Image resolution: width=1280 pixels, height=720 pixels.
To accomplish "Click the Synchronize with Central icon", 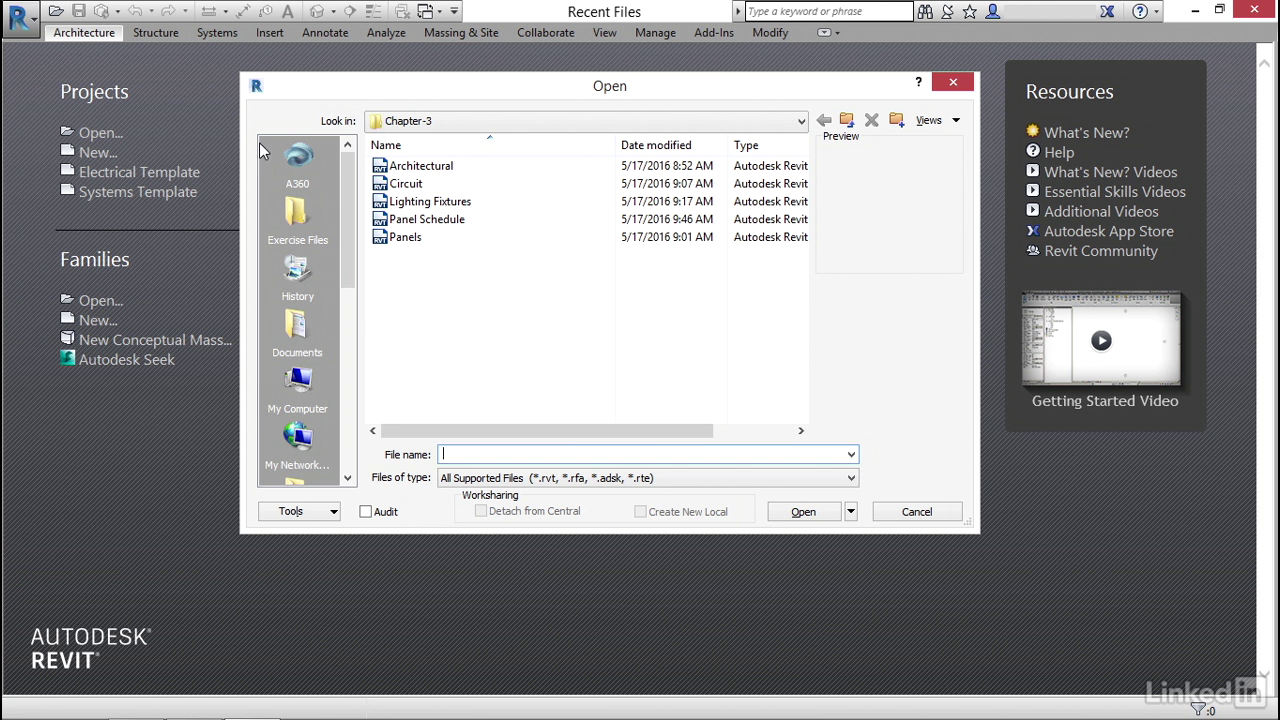I will (x=102, y=12).
